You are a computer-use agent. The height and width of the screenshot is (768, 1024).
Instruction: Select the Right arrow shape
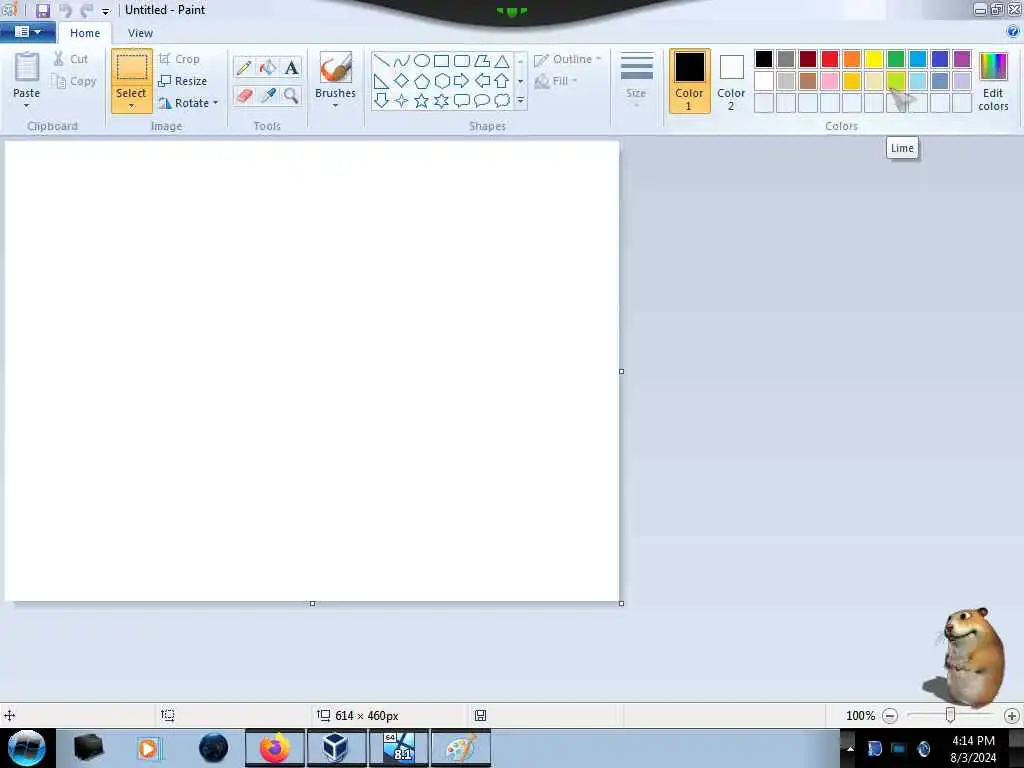(462, 81)
